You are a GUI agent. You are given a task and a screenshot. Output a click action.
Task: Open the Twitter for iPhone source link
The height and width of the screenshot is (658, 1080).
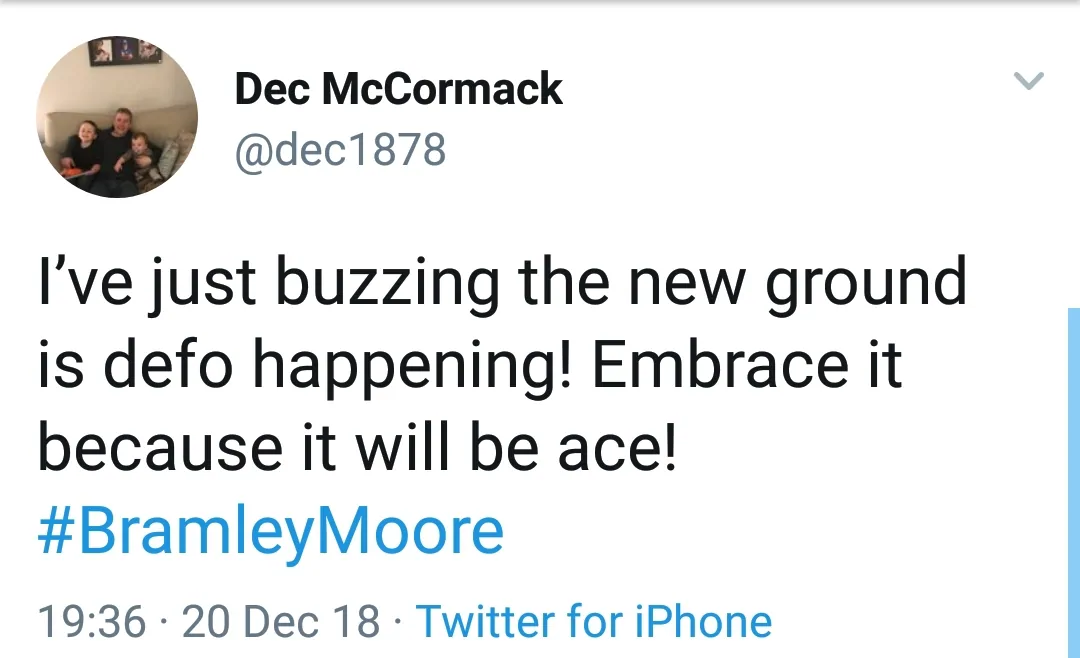click(x=594, y=621)
